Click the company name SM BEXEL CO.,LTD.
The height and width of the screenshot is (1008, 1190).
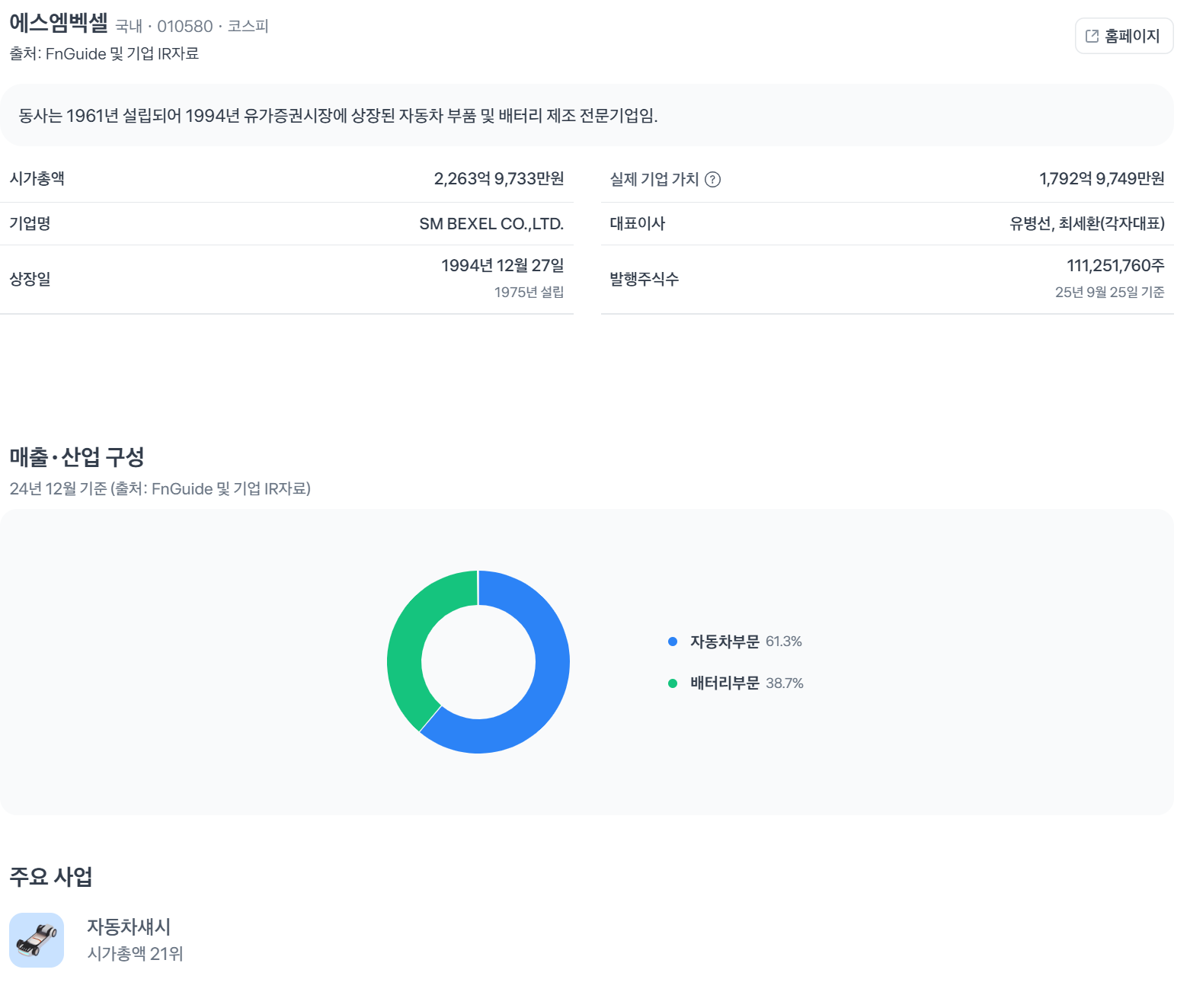tap(491, 224)
